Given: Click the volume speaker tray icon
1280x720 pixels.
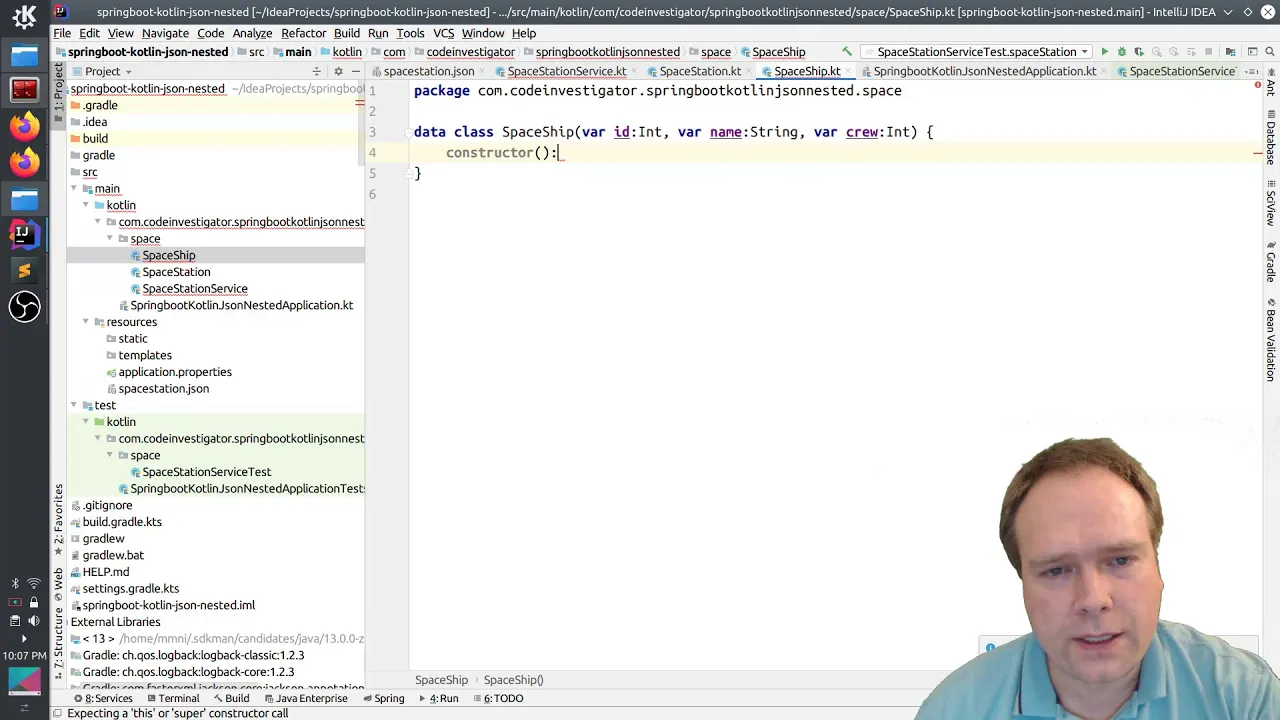Looking at the screenshot, I should tap(34, 620).
